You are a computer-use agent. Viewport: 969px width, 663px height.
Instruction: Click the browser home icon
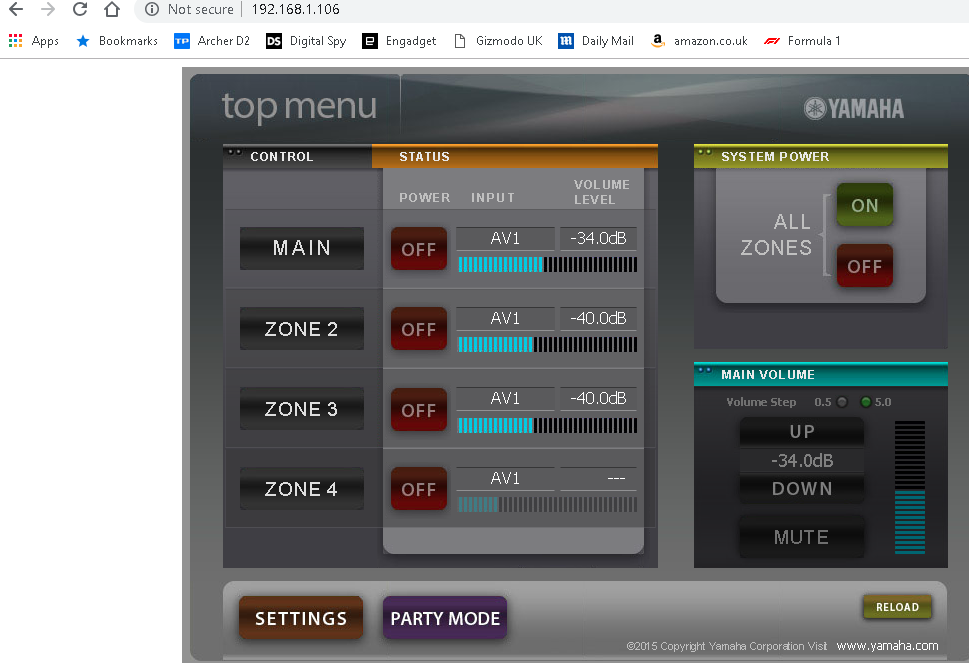tap(112, 10)
